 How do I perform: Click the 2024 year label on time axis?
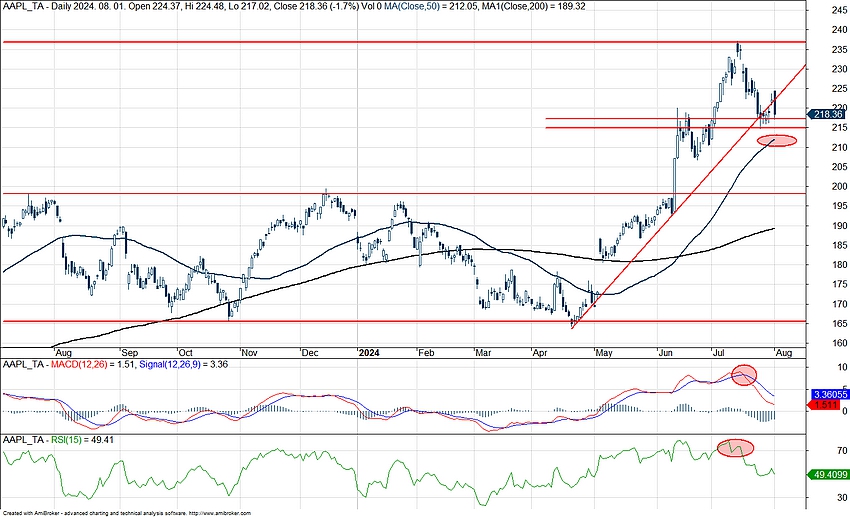369,353
